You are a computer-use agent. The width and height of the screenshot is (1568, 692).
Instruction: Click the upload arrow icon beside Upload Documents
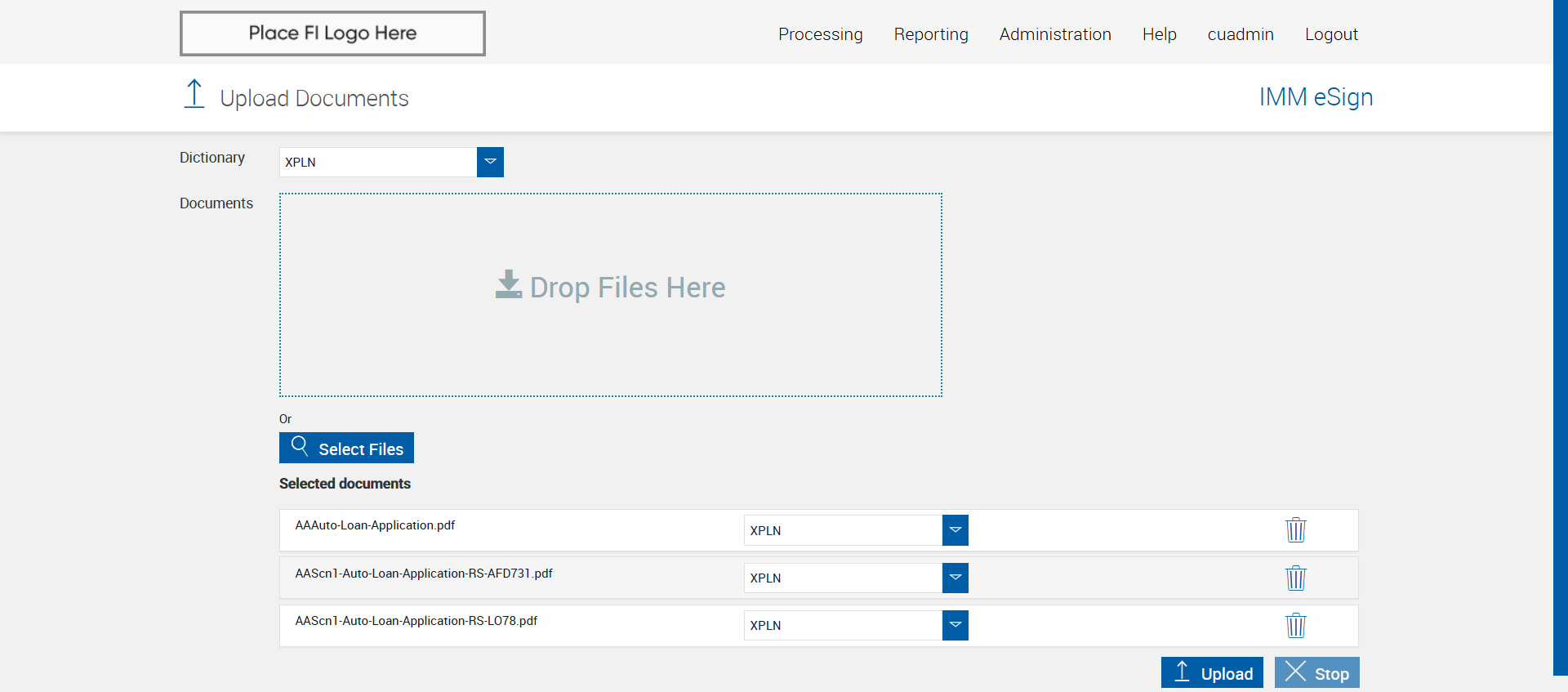coord(194,95)
